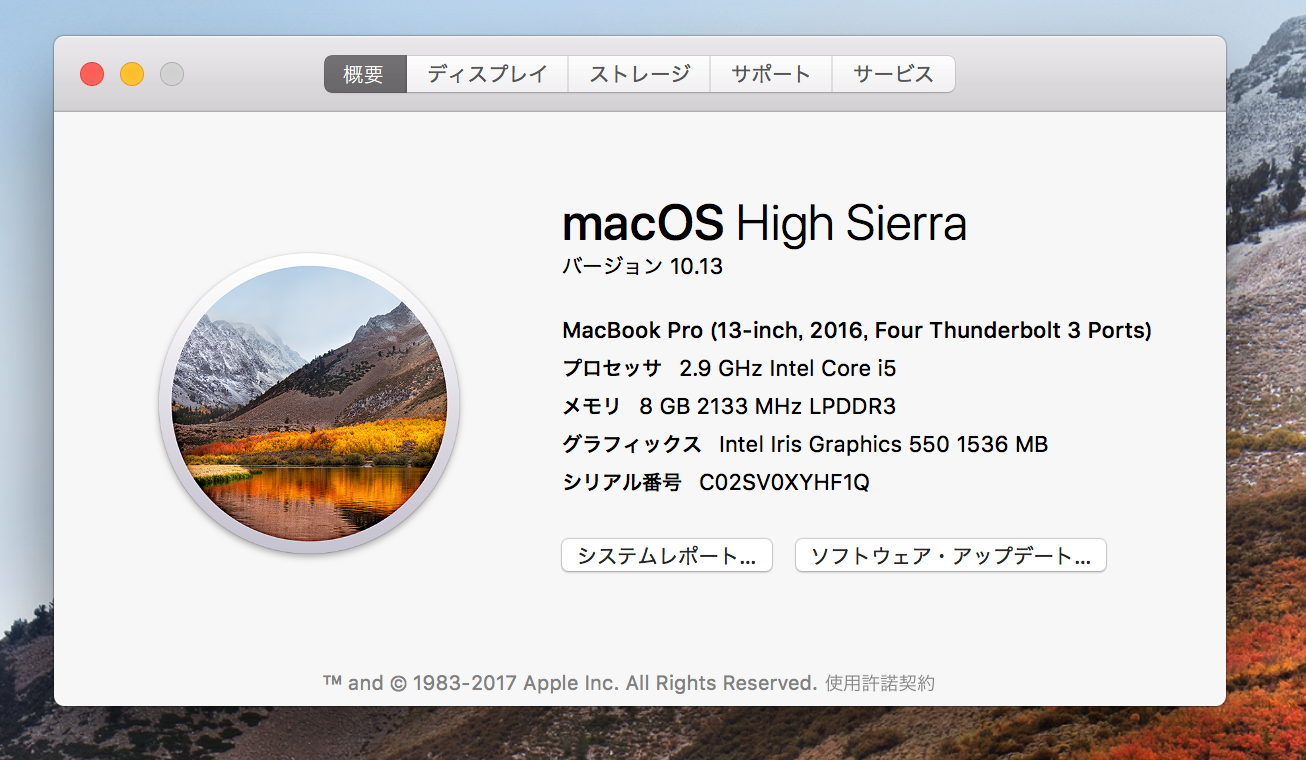Image resolution: width=1306 pixels, height=760 pixels.
Task: Go to the サポート tab
Action: click(771, 74)
